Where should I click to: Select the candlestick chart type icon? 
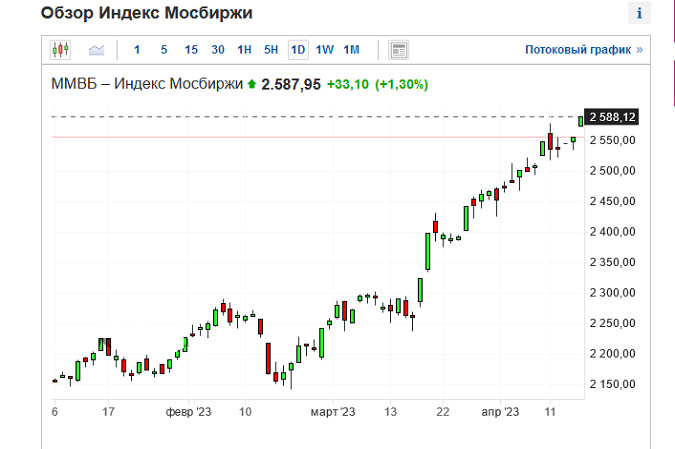point(60,50)
